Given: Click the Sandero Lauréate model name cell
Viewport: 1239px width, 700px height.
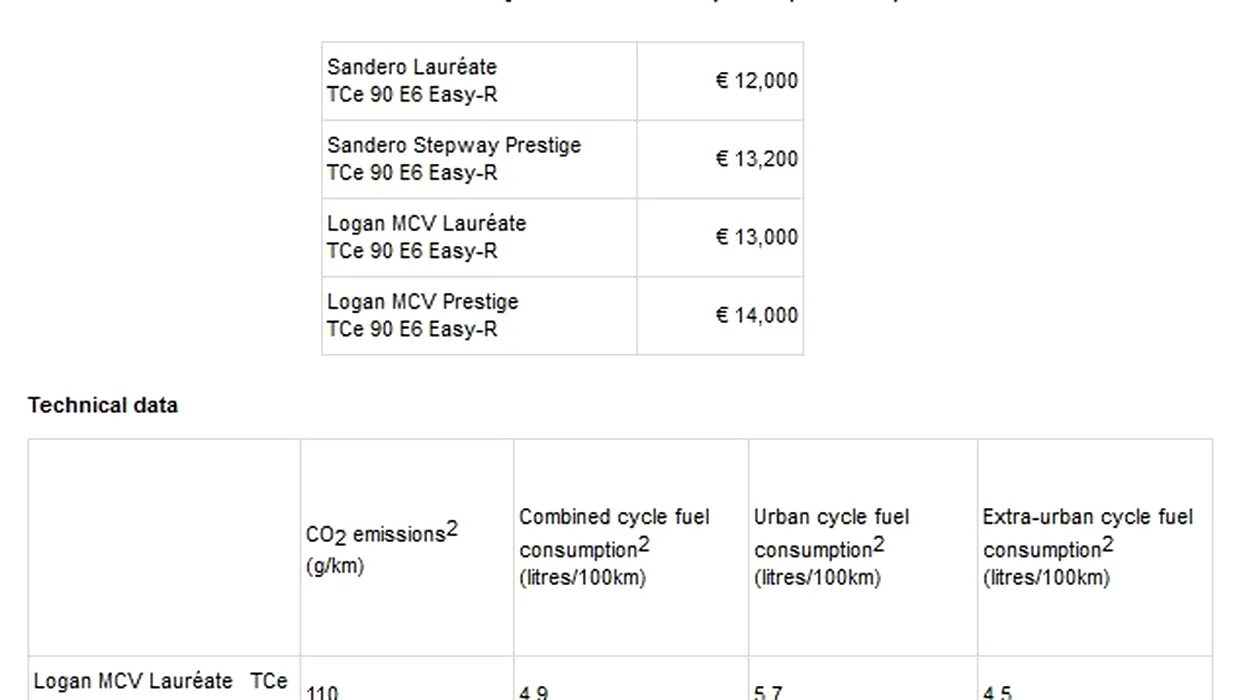Looking at the screenshot, I should pos(412,81).
